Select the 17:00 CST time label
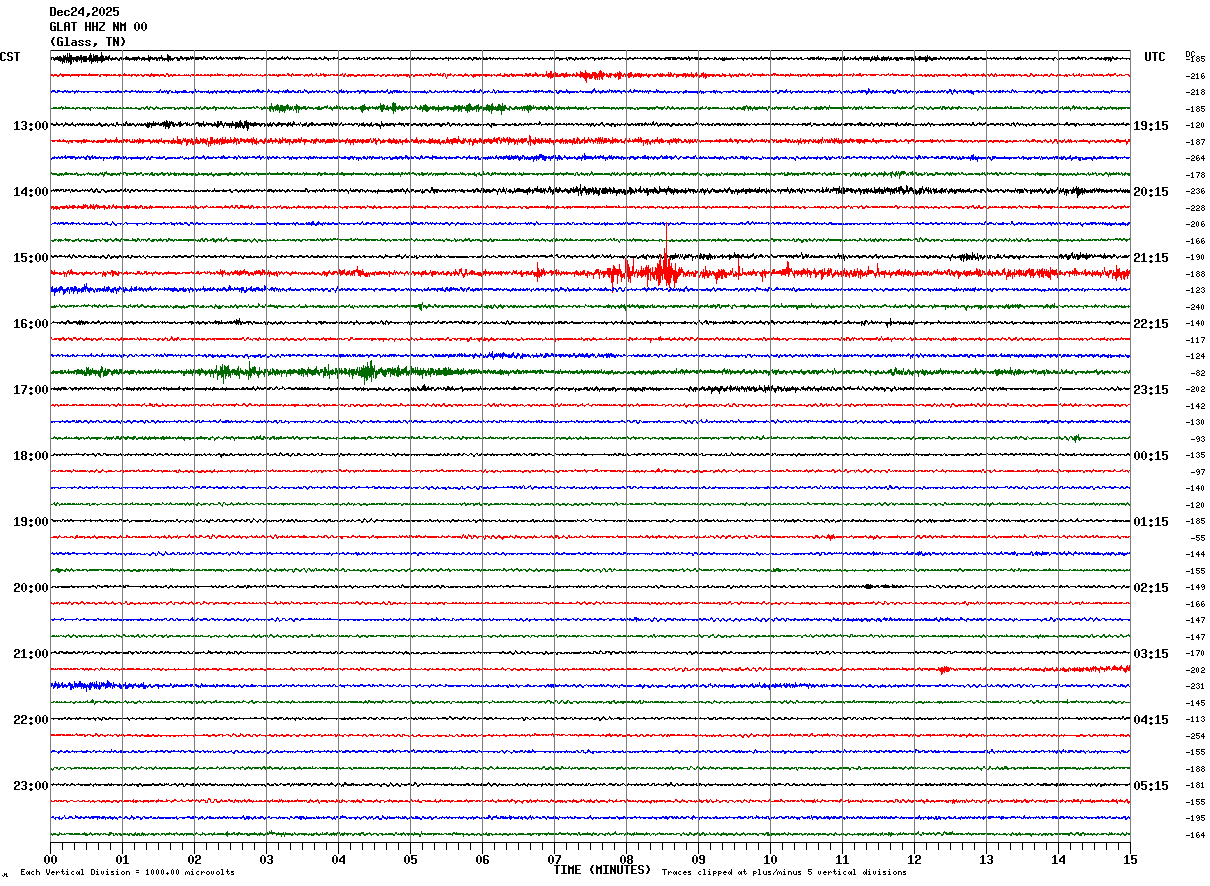Viewport: 1210px width, 886px height. [x=30, y=390]
